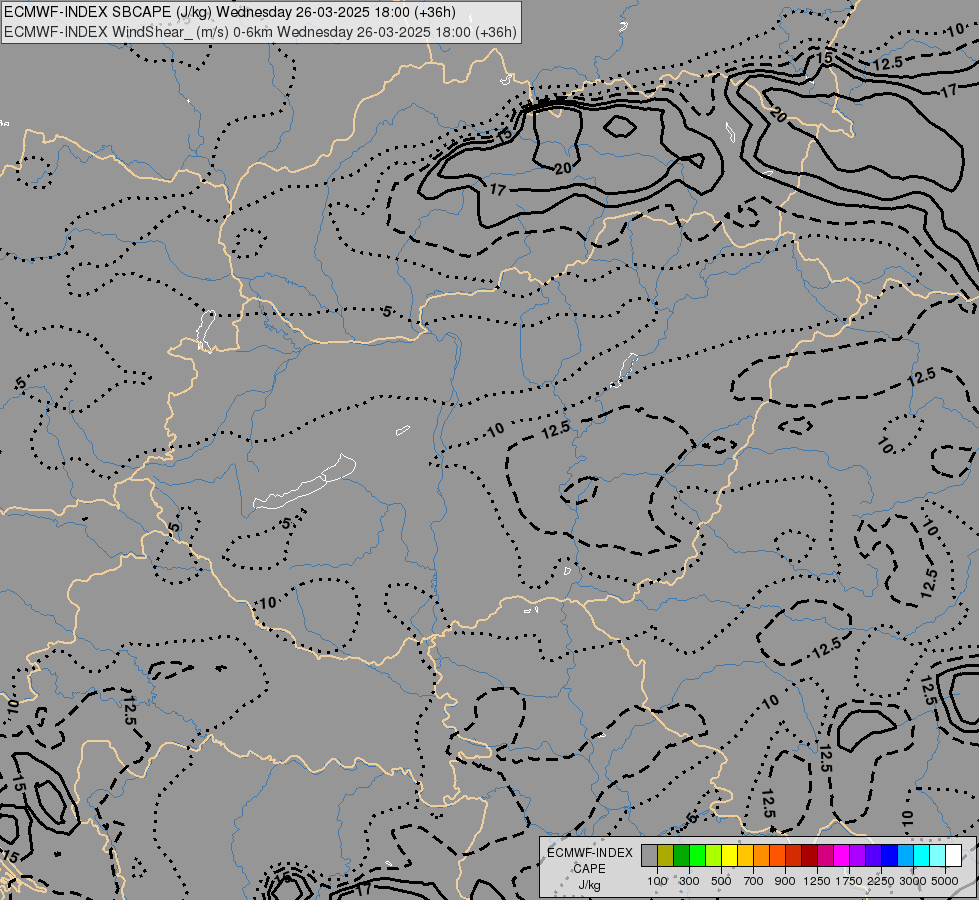Click the legend value 100
This screenshot has width=979, height=900.
point(657,881)
